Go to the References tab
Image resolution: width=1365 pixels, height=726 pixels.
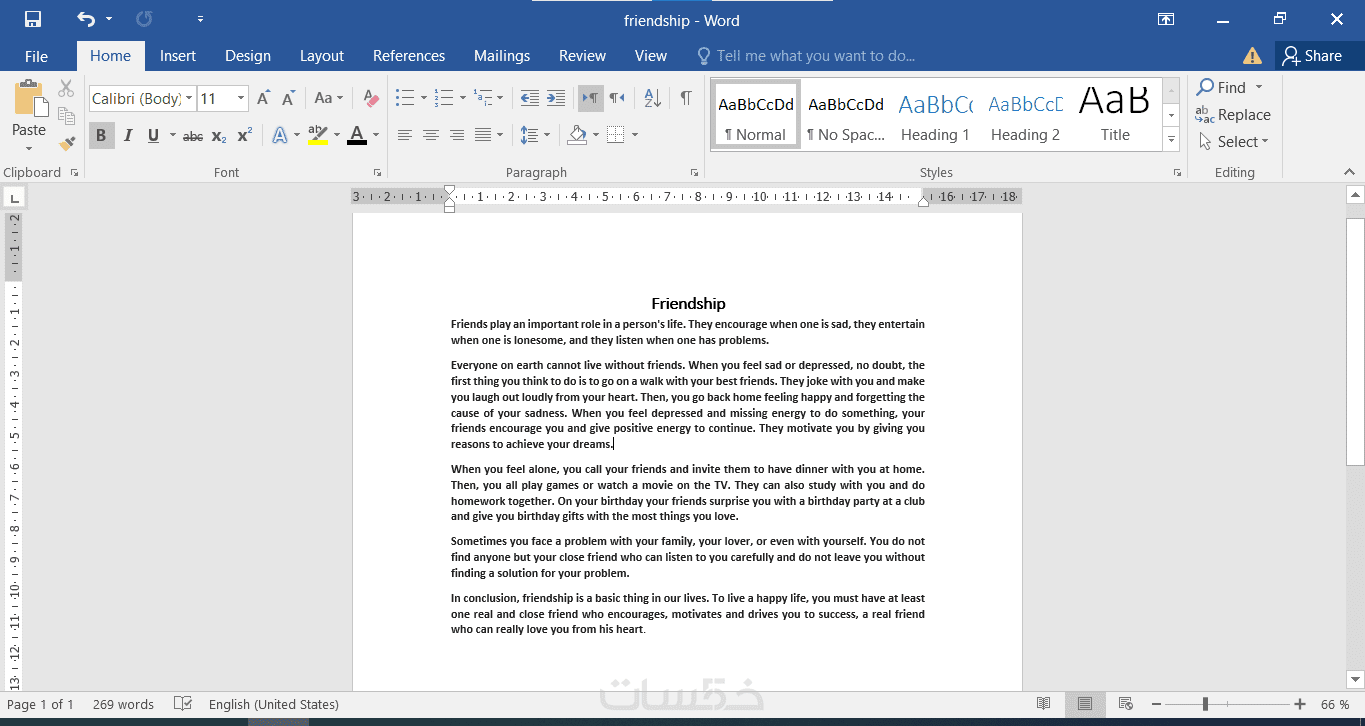tap(409, 56)
